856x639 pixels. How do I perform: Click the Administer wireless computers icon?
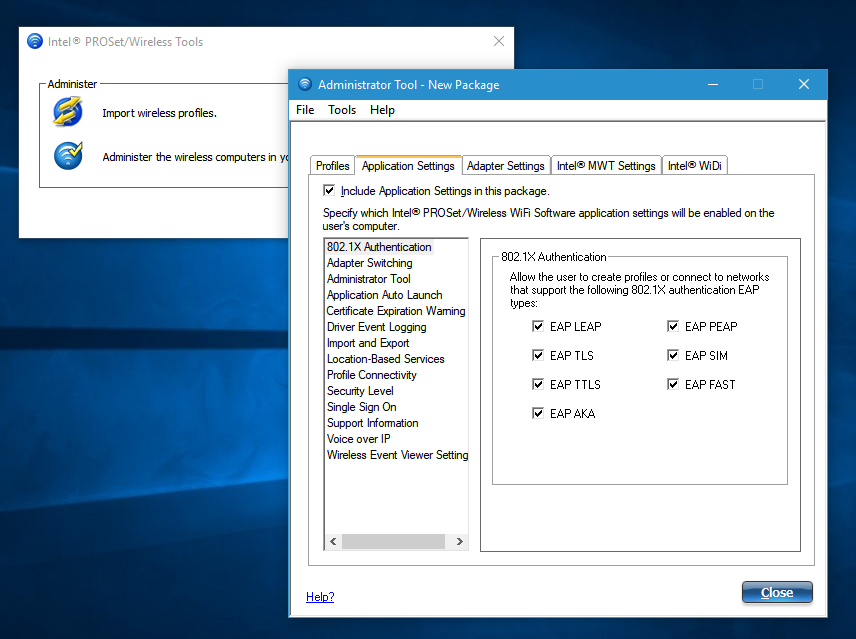pyautogui.click(x=68, y=156)
